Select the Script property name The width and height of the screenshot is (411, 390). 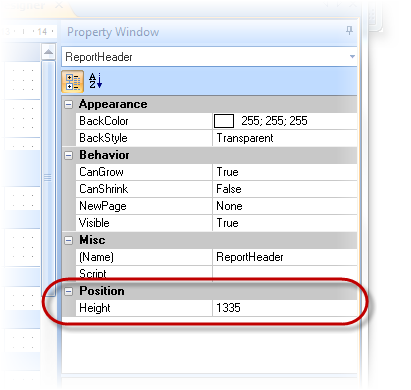(x=93, y=274)
